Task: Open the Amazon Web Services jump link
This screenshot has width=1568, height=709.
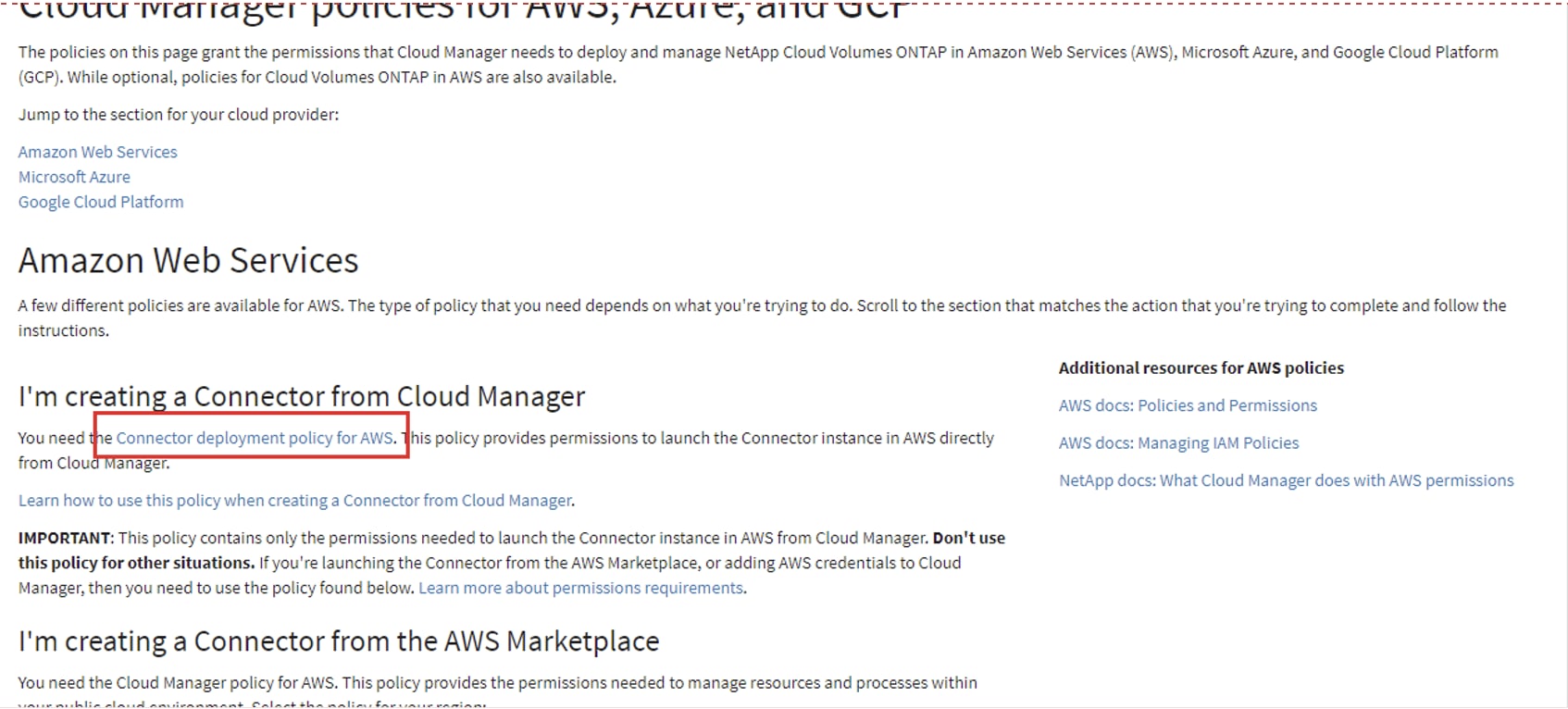Action: [x=97, y=152]
